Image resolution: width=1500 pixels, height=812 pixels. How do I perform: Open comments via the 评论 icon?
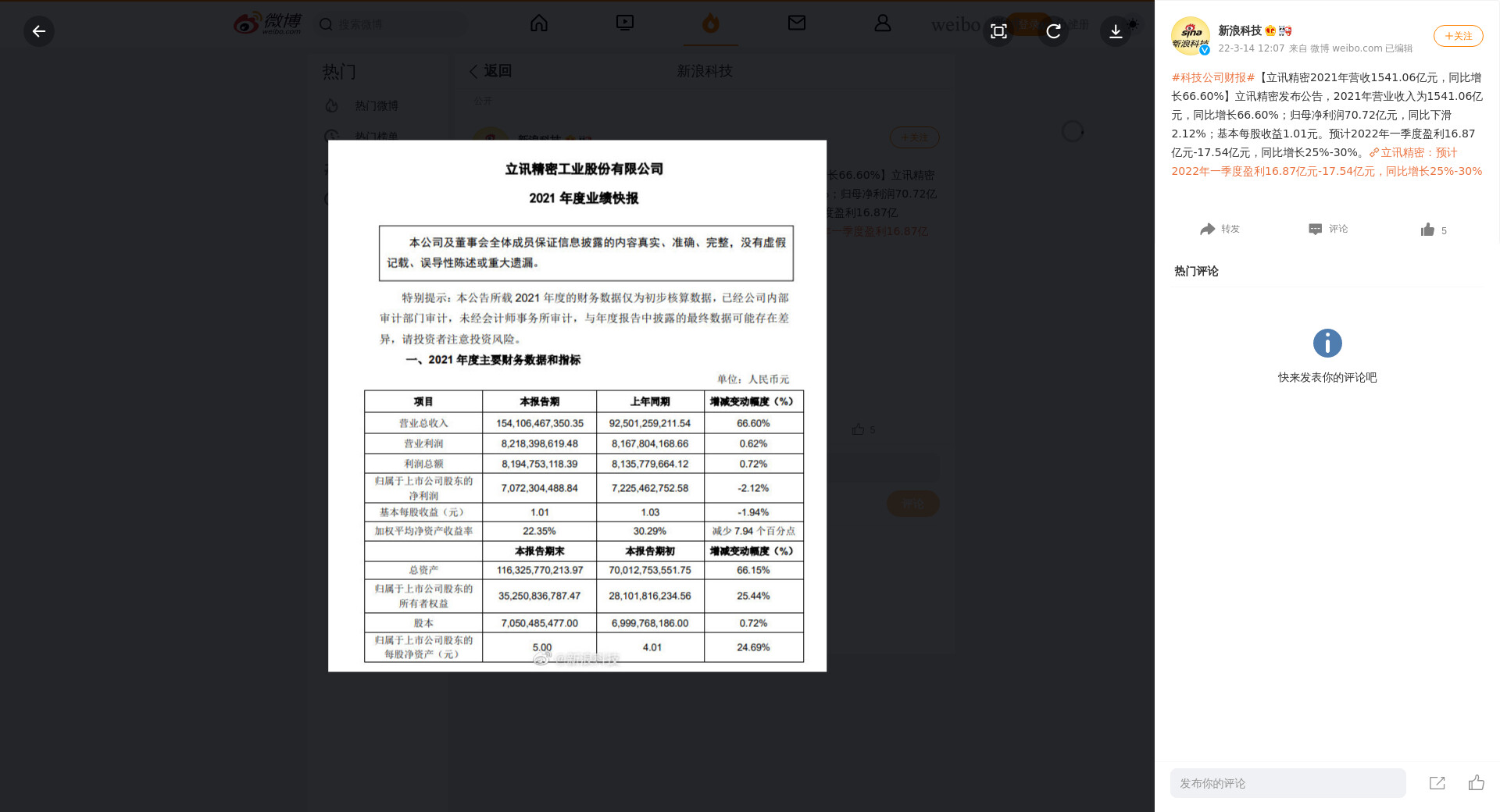pyautogui.click(x=1316, y=229)
